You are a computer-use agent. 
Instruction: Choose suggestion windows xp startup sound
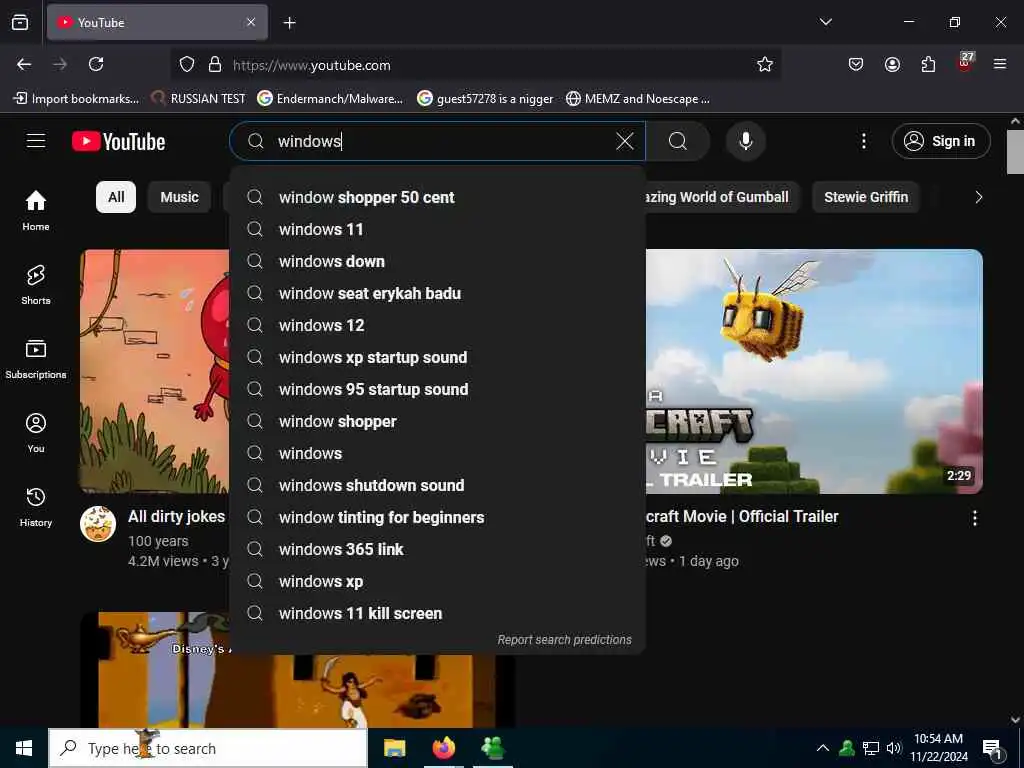click(x=438, y=357)
